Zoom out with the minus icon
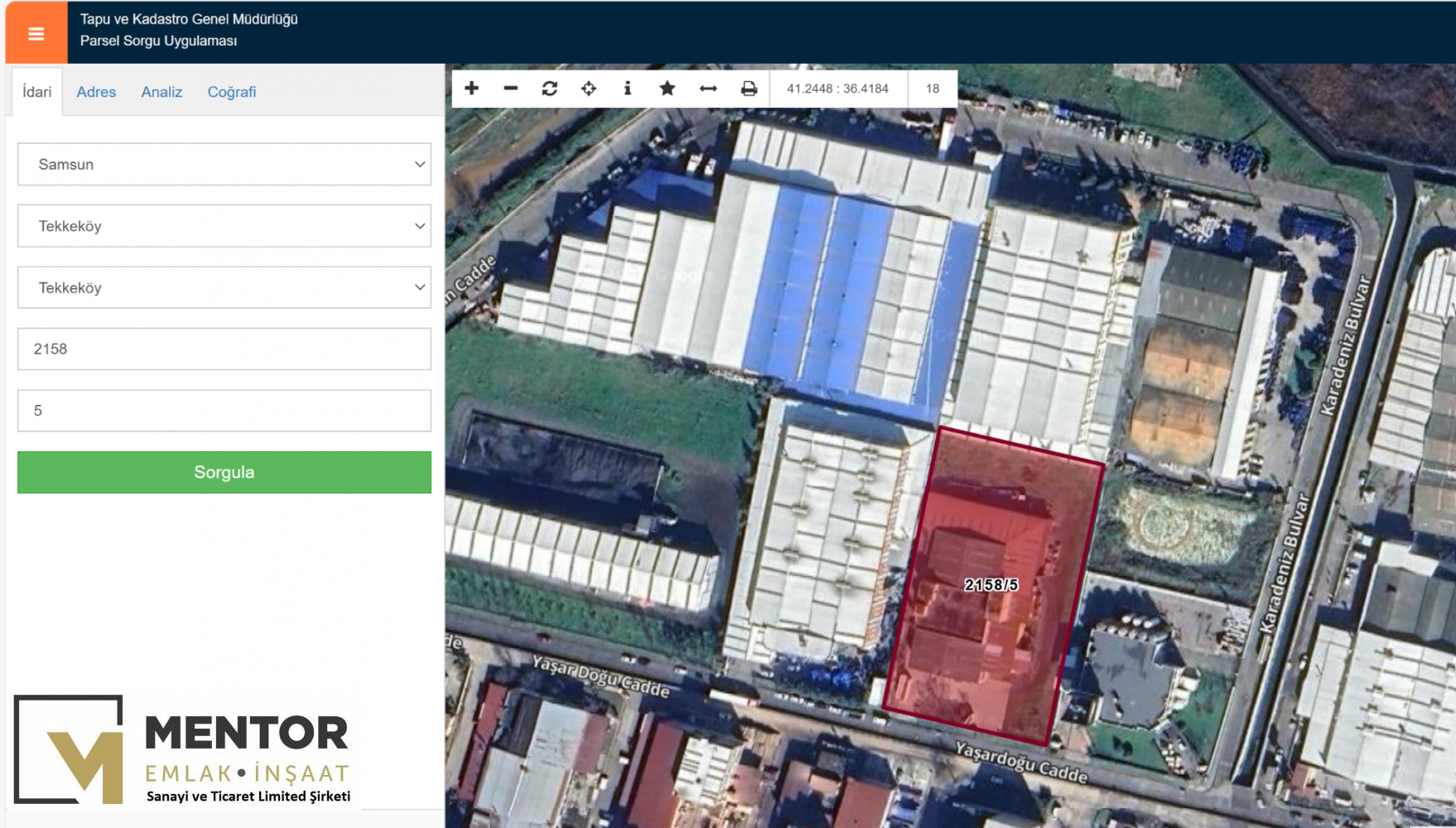 (510, 88)
